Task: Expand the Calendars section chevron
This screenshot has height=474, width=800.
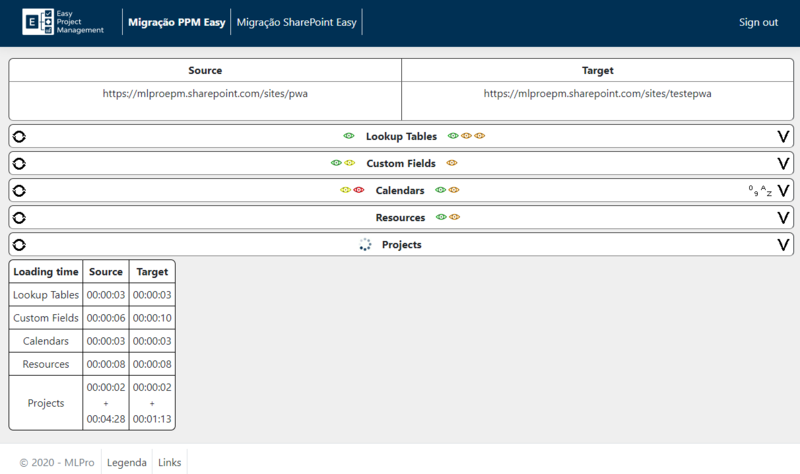Action: point(783,191)
